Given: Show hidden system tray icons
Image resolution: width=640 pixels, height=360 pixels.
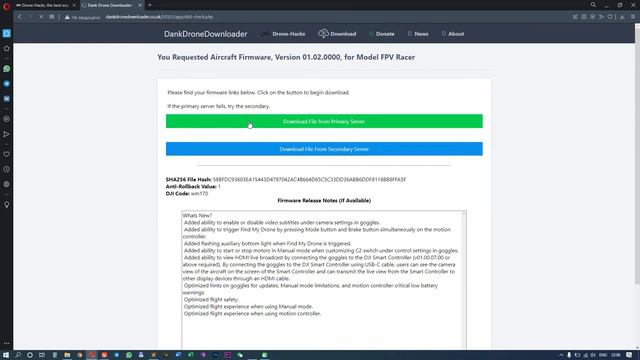Looking at the screenshot, I should coord(561,355).
